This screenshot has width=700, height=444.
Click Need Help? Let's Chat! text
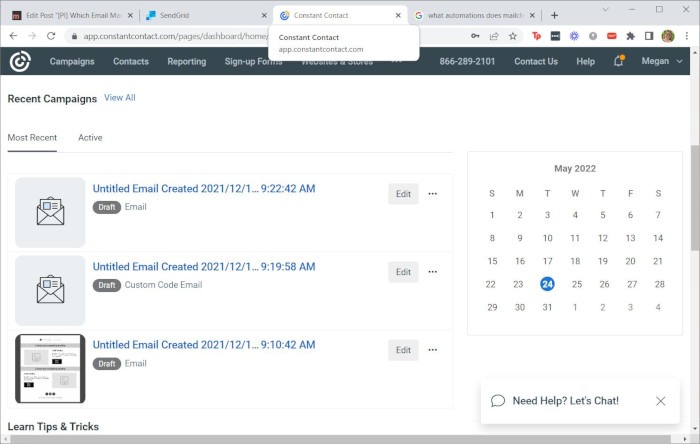pos(566,401)
